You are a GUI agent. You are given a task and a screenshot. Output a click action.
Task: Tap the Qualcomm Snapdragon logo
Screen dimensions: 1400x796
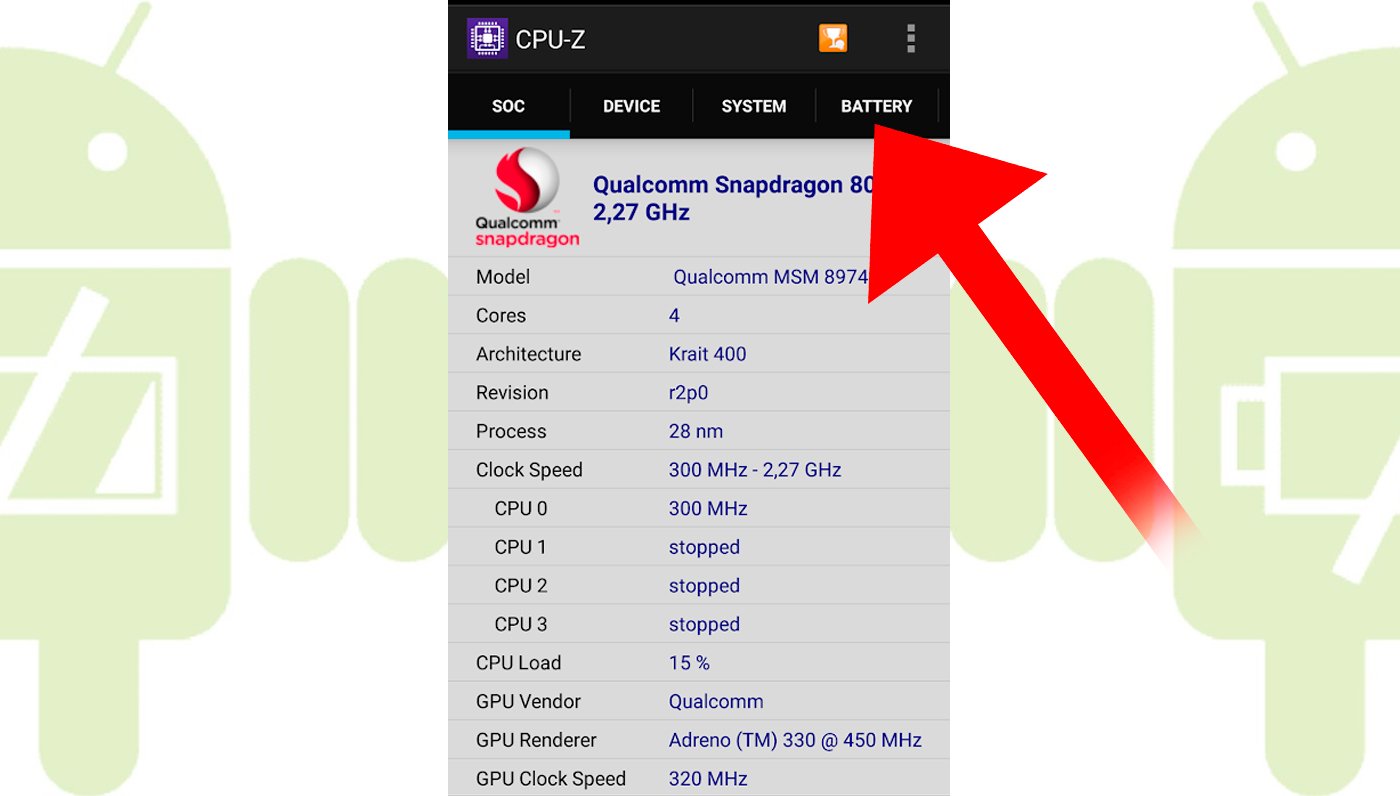pyautogui.click(x=527, y=198)
